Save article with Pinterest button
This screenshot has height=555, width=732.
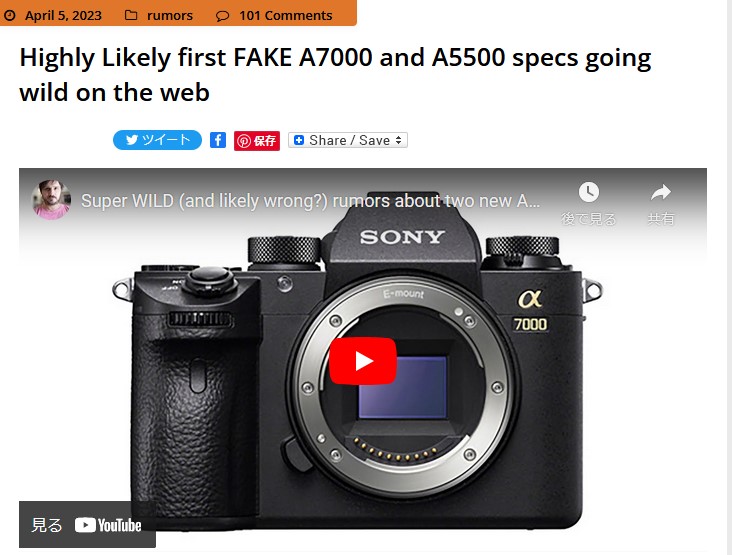coord(257,141)
